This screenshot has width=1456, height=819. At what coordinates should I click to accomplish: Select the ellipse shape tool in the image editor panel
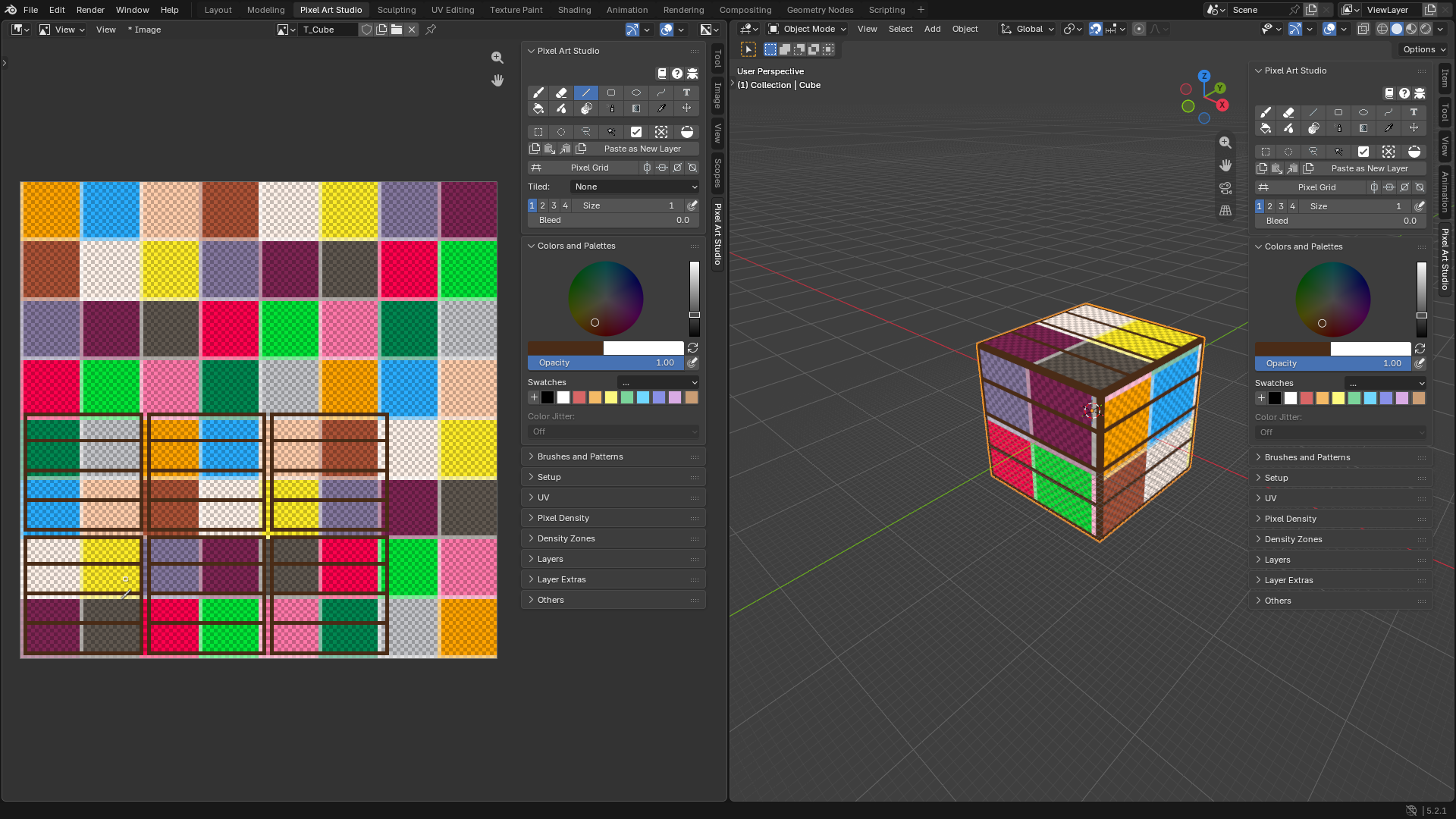[x=636, y=93]
